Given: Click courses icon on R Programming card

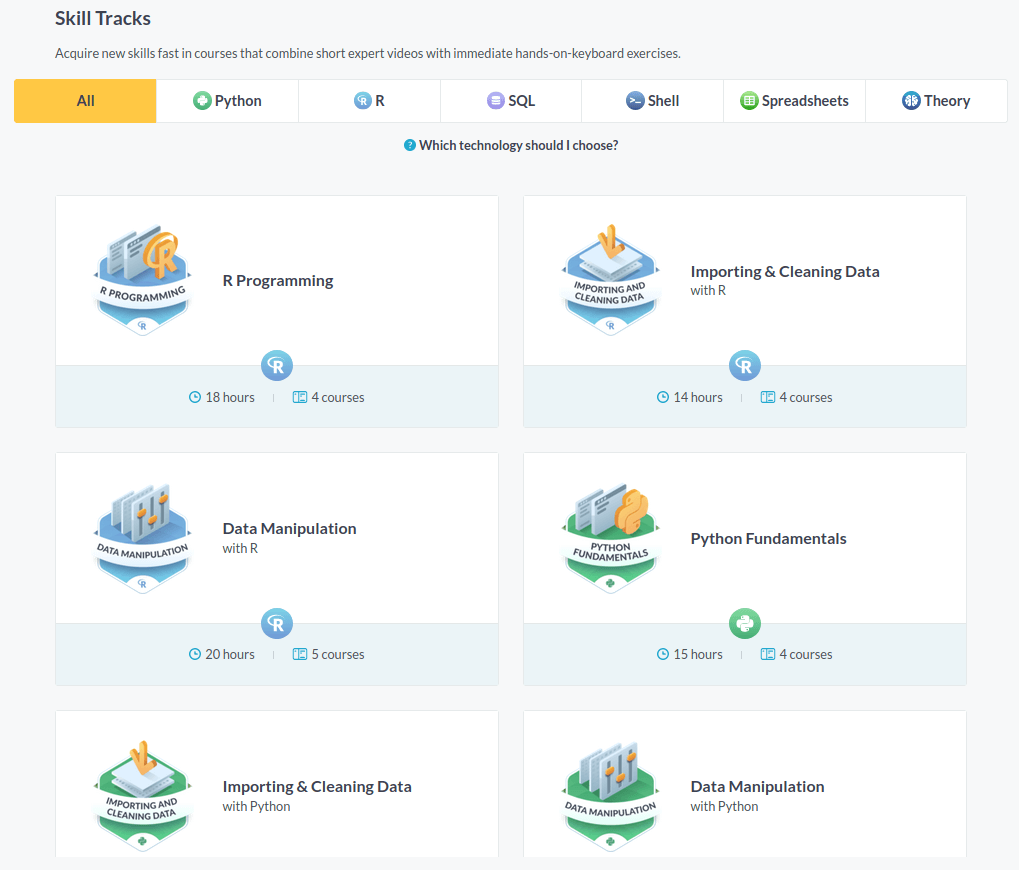Looking at the screenshot, I should 300,397.
